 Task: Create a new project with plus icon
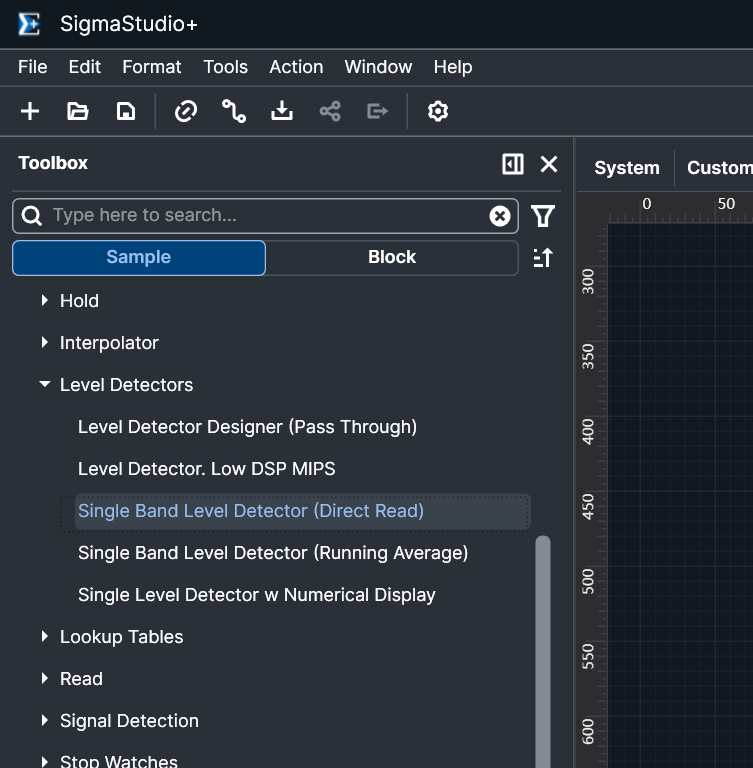click(x=30, y=111)
